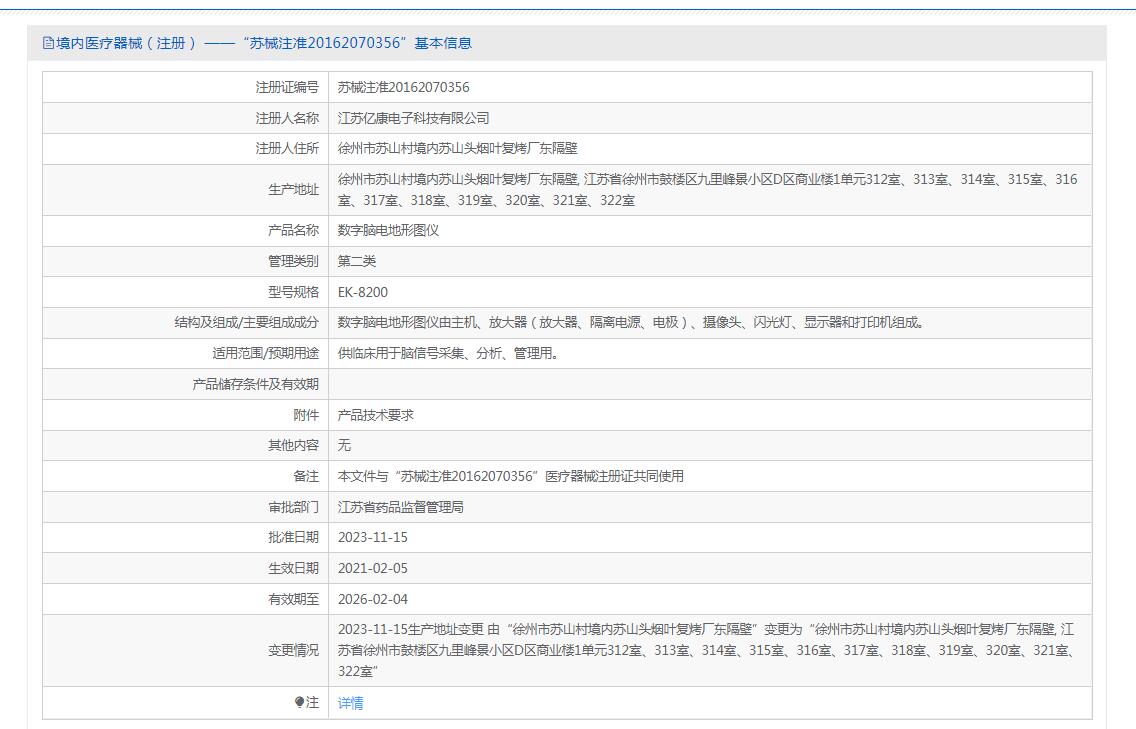Click the expiry date 2026-02-04

(373, 599)
